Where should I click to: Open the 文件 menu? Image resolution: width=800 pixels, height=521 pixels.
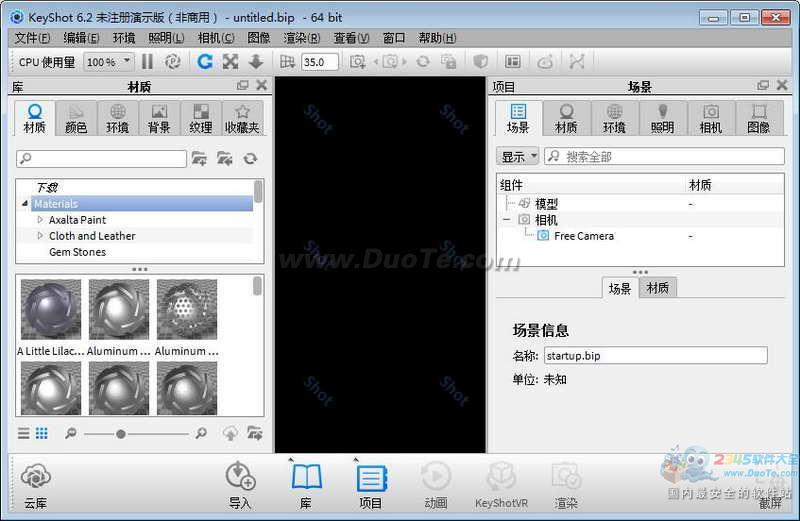[32, 38]
